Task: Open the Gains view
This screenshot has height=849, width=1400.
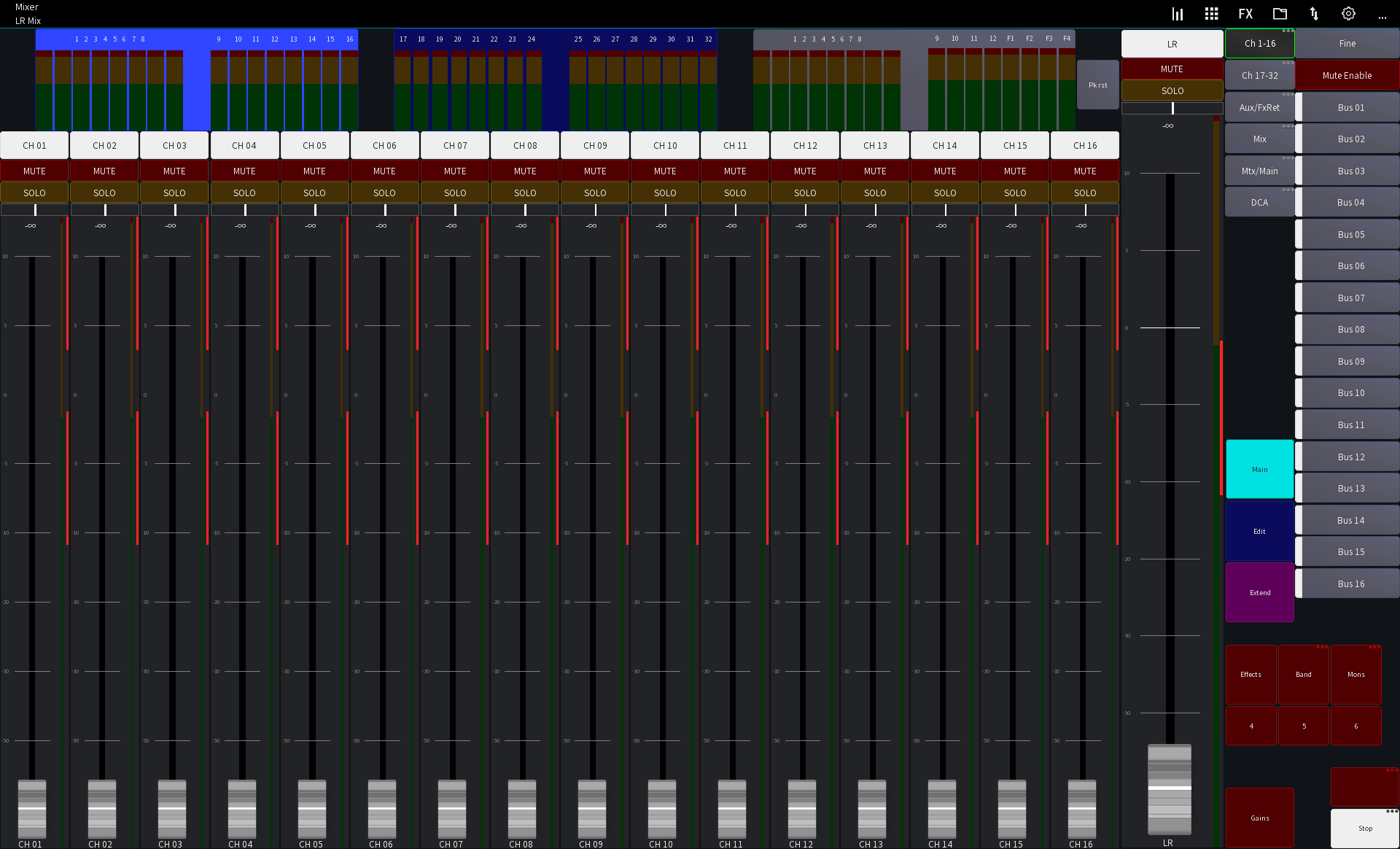Action: point(1259,817)
